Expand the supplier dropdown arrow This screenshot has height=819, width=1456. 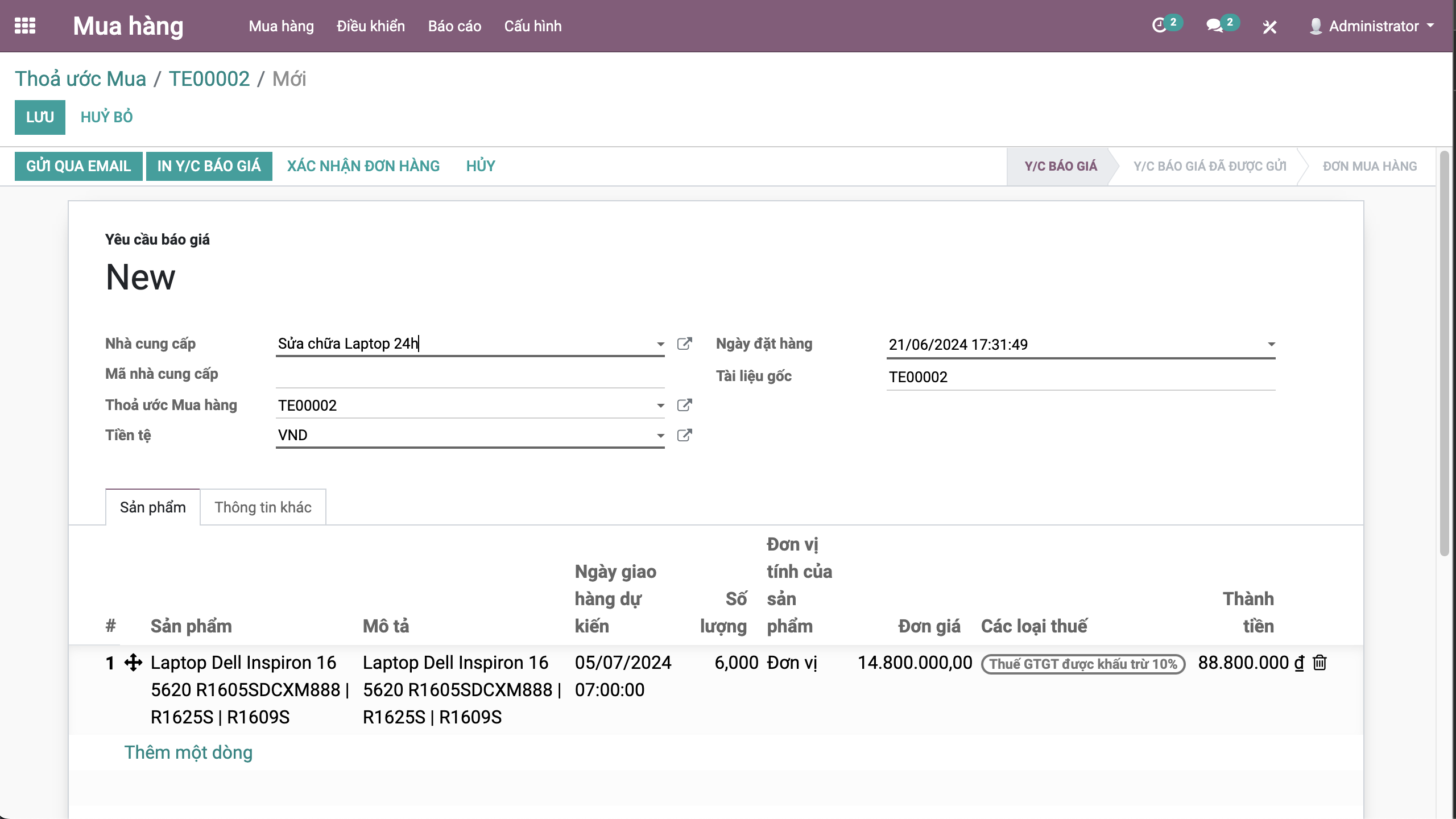coord(660,344)
